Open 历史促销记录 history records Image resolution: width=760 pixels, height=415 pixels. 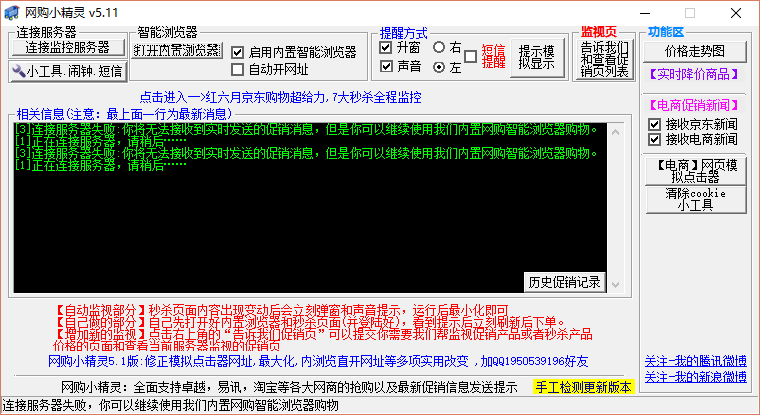(x=565, y=281)
